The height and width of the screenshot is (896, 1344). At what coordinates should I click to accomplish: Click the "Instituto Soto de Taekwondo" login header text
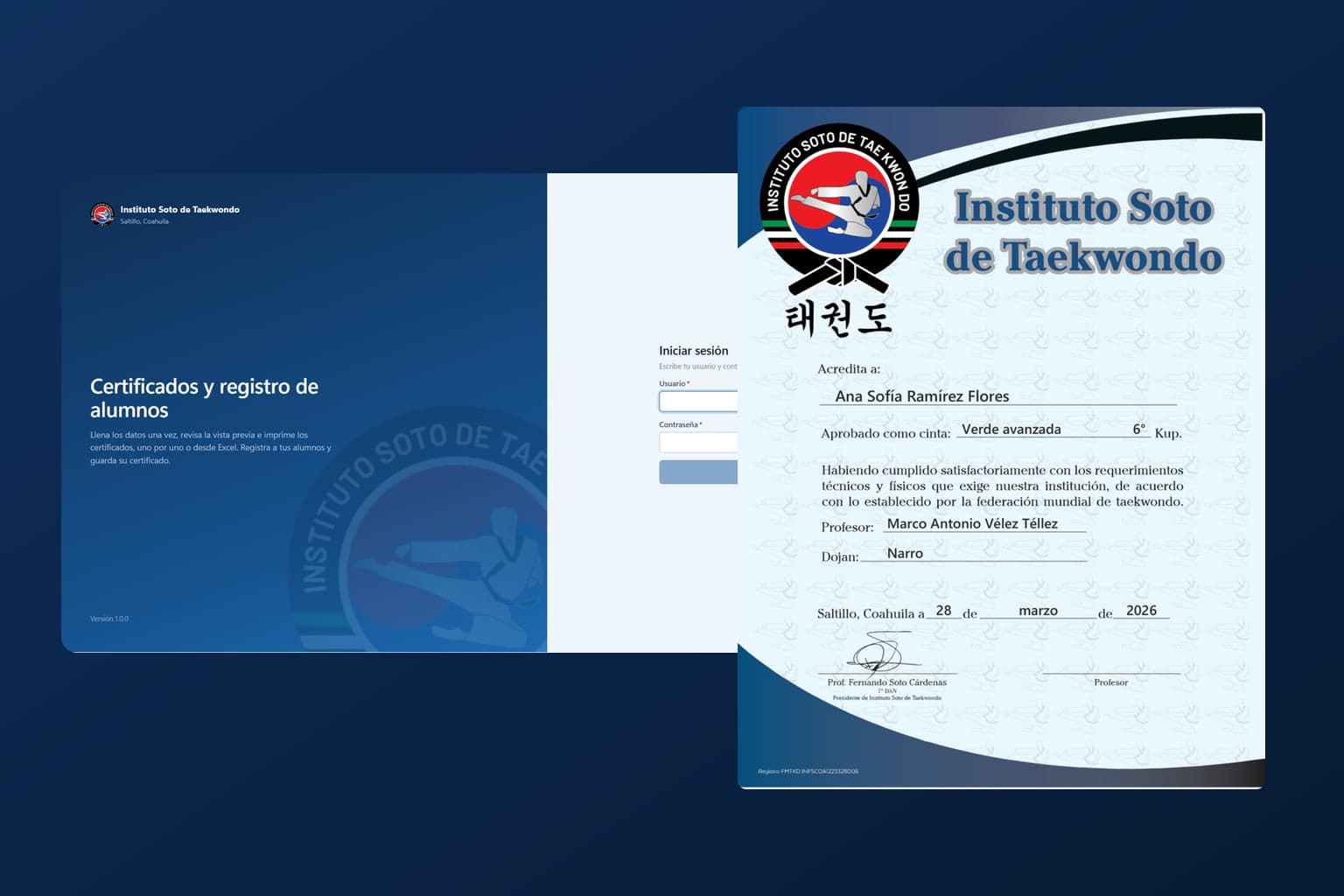click(x=180, y=210)
